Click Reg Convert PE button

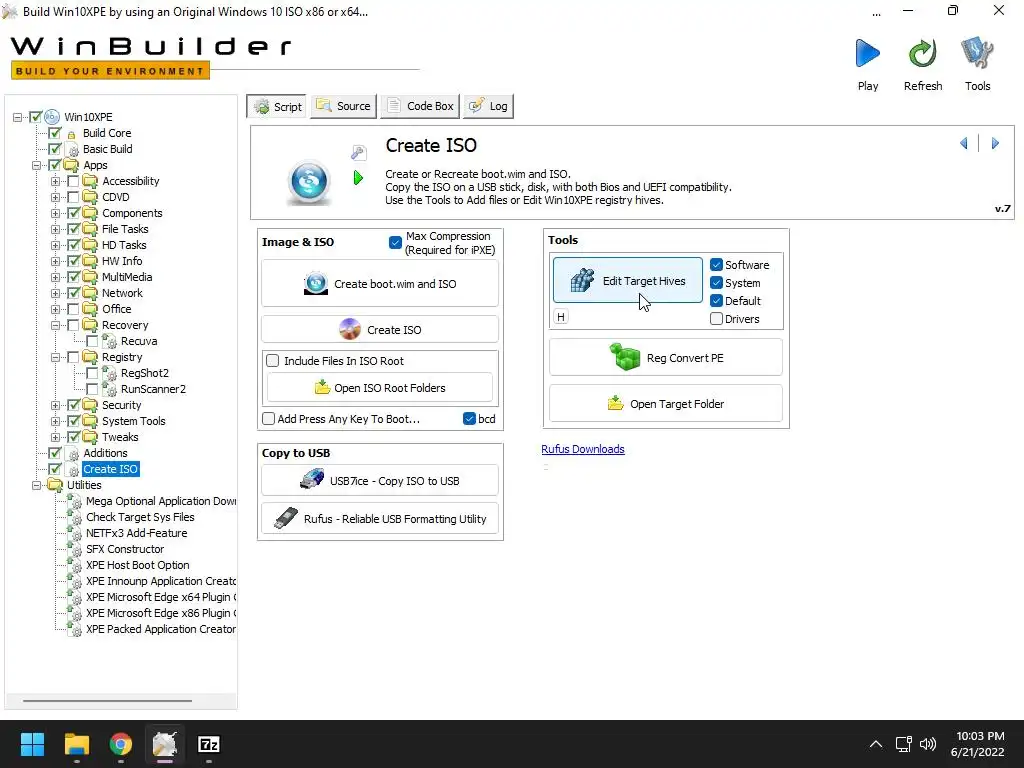click(x=665, y=357)
